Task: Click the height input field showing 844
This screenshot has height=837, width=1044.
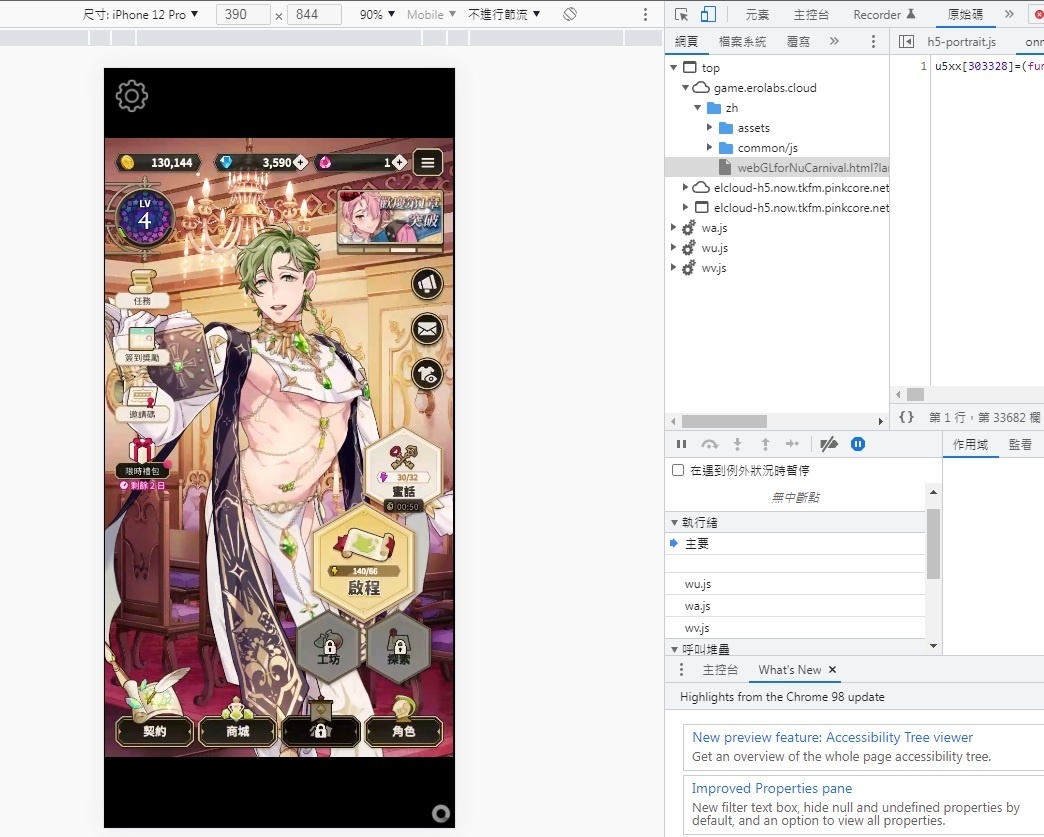Action: point(314,15)
